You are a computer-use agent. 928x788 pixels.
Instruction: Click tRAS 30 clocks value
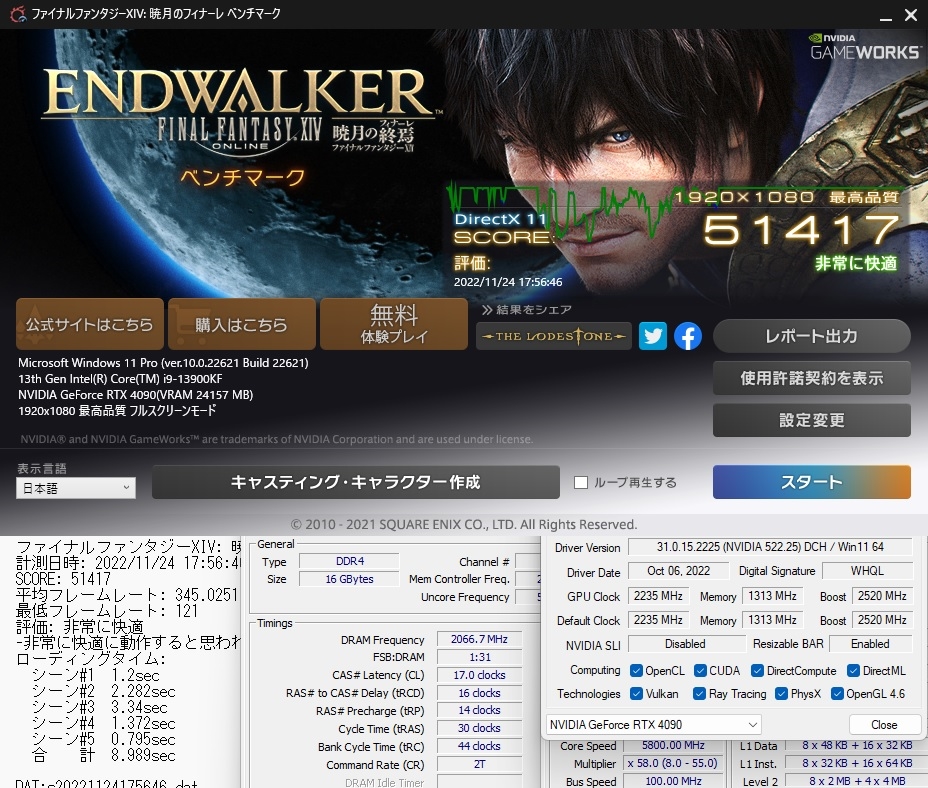click(x=479, y=728)
